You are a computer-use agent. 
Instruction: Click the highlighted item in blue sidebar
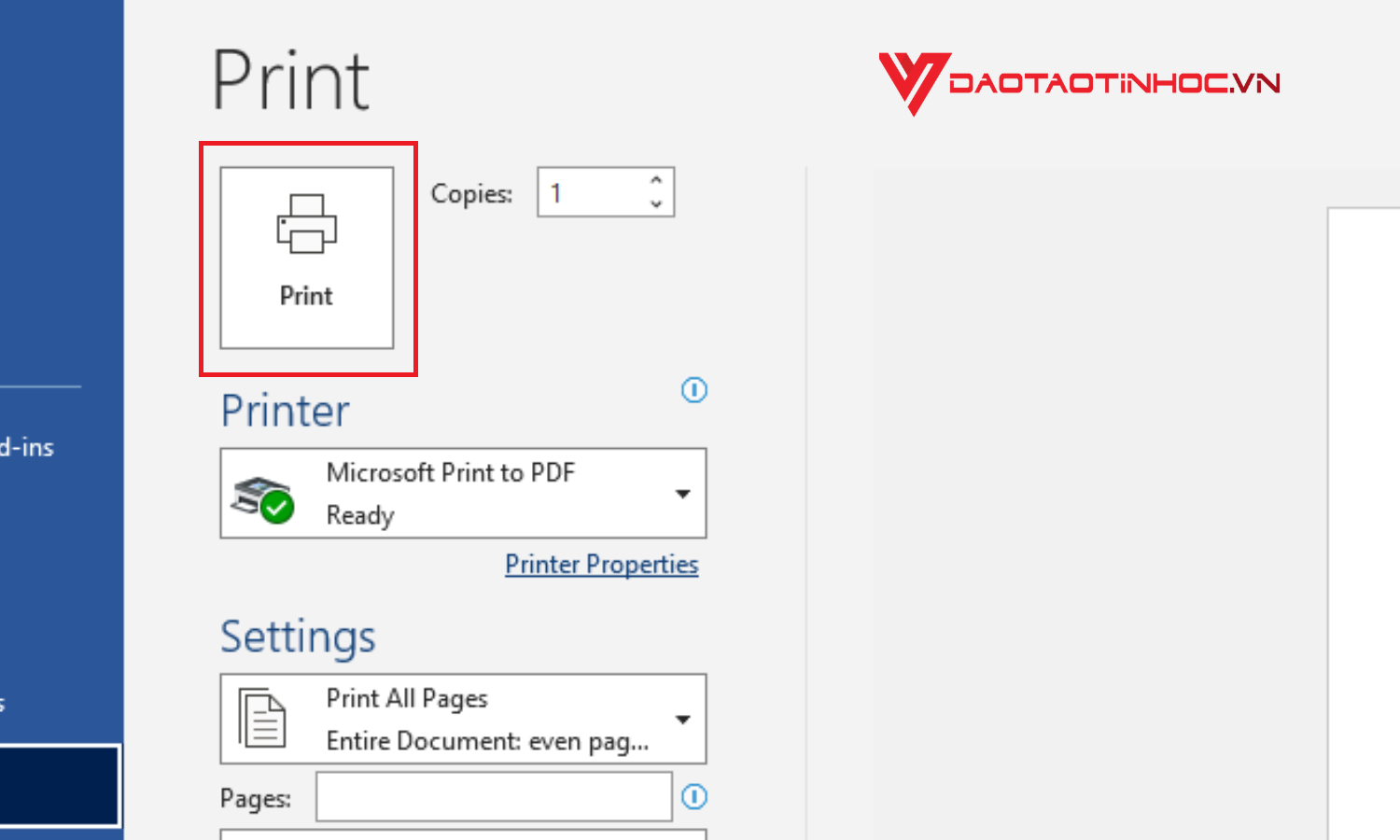tap(60, 786)
